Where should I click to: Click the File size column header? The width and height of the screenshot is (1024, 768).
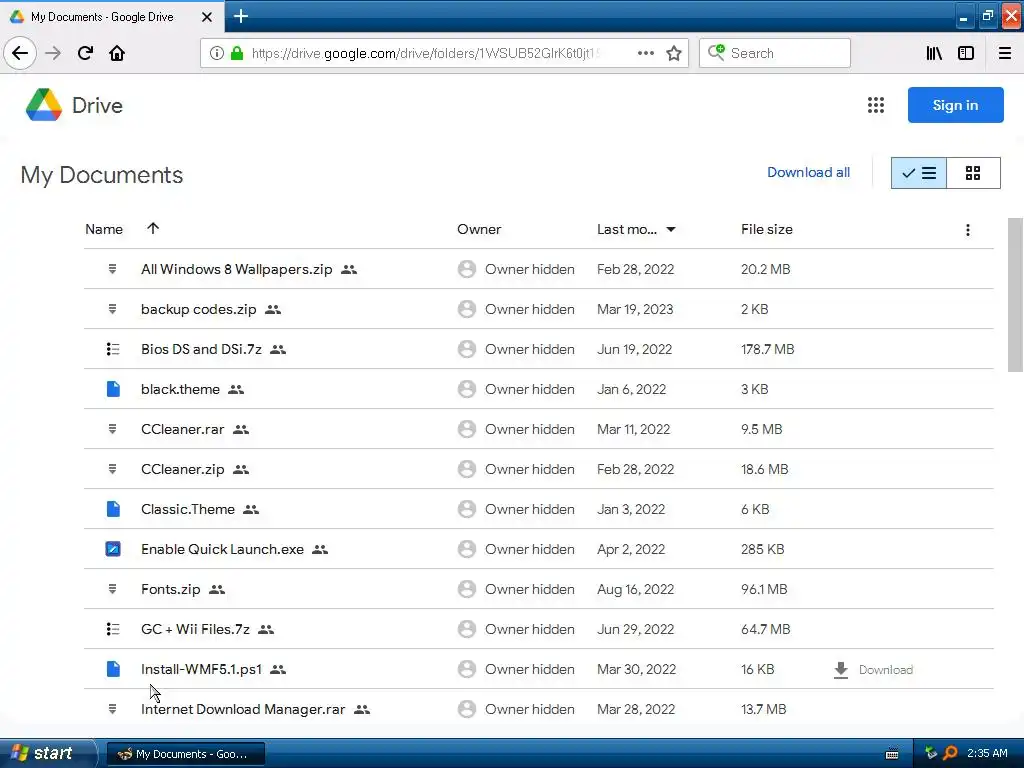coord(767,229)
